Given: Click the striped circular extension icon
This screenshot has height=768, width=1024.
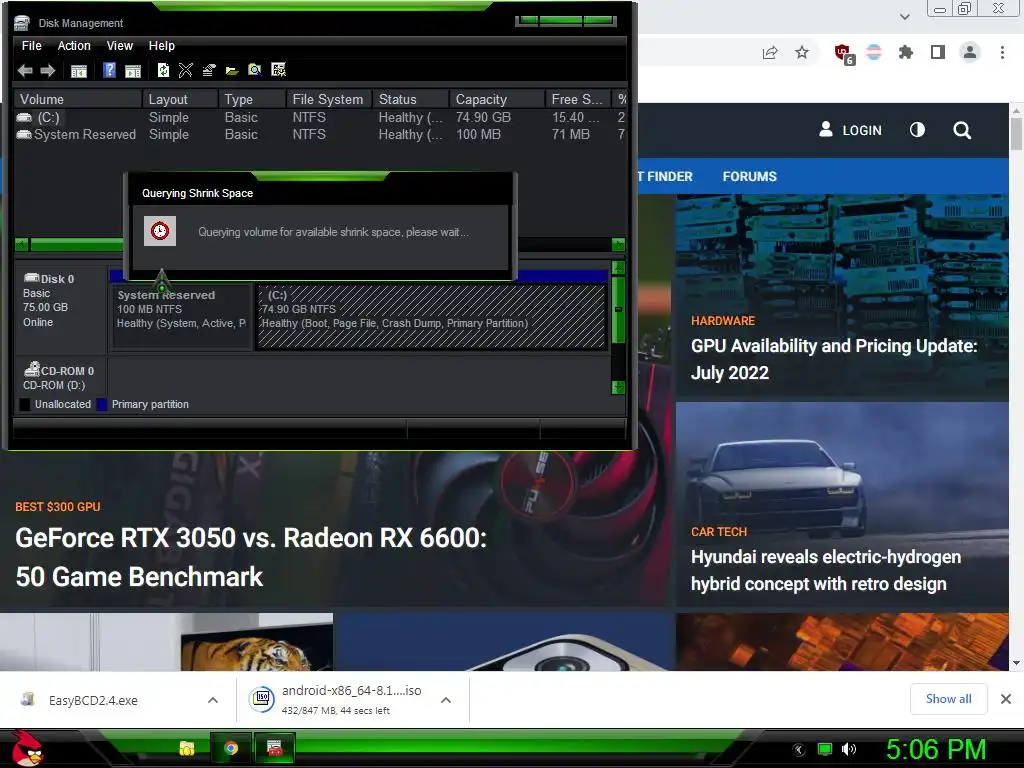Looking at the screenshot, I should [x=874, y=52].
